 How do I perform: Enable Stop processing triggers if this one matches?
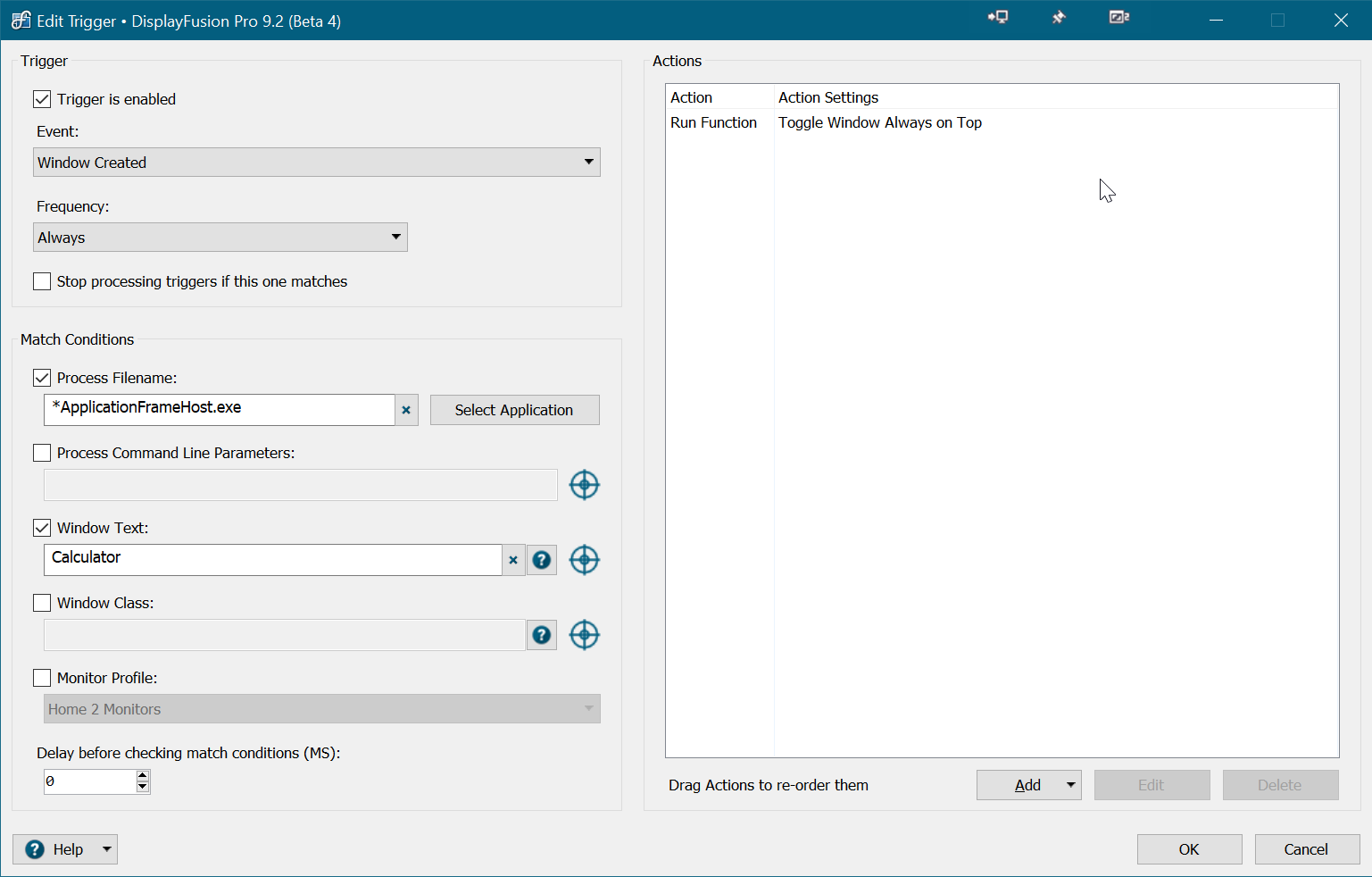[x=42, y=281]
